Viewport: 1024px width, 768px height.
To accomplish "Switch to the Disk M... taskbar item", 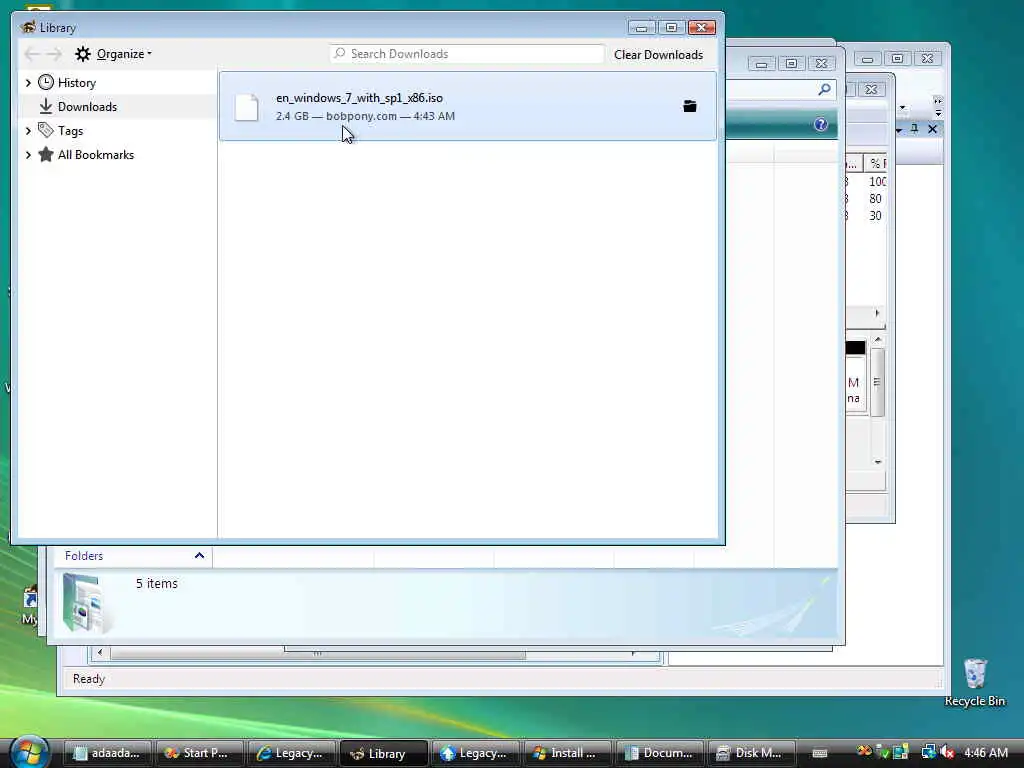I will (752, 753).
